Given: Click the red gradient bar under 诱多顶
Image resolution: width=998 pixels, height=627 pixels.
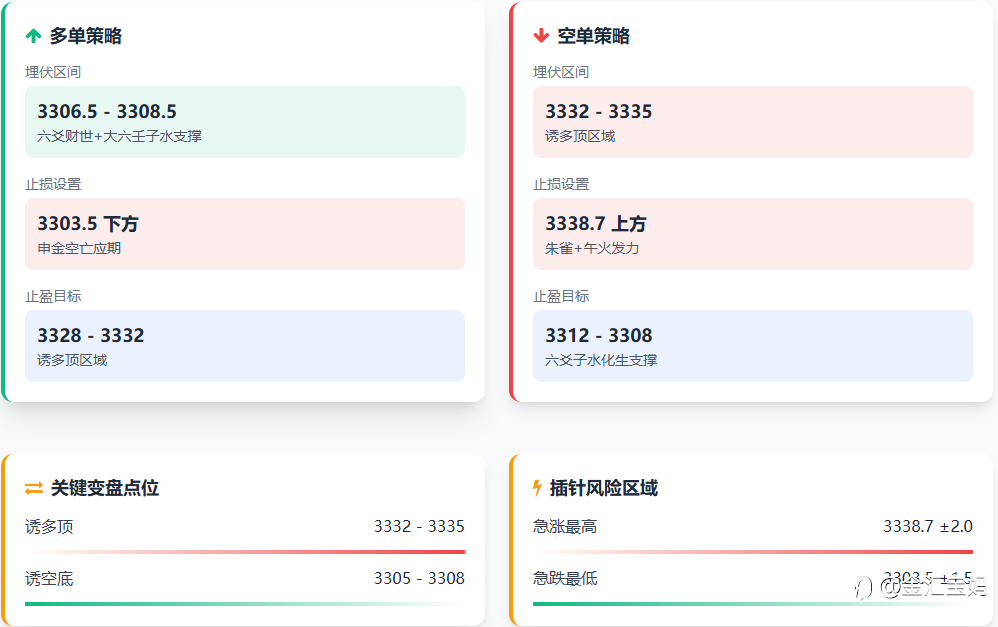Looking at the screenshot, I should click(245, 552).
